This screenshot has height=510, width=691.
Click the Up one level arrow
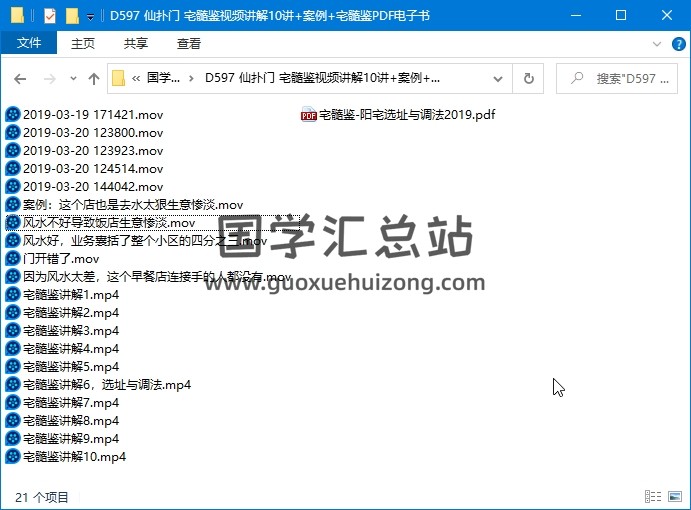pyautogui.click(x=94, y=79)
